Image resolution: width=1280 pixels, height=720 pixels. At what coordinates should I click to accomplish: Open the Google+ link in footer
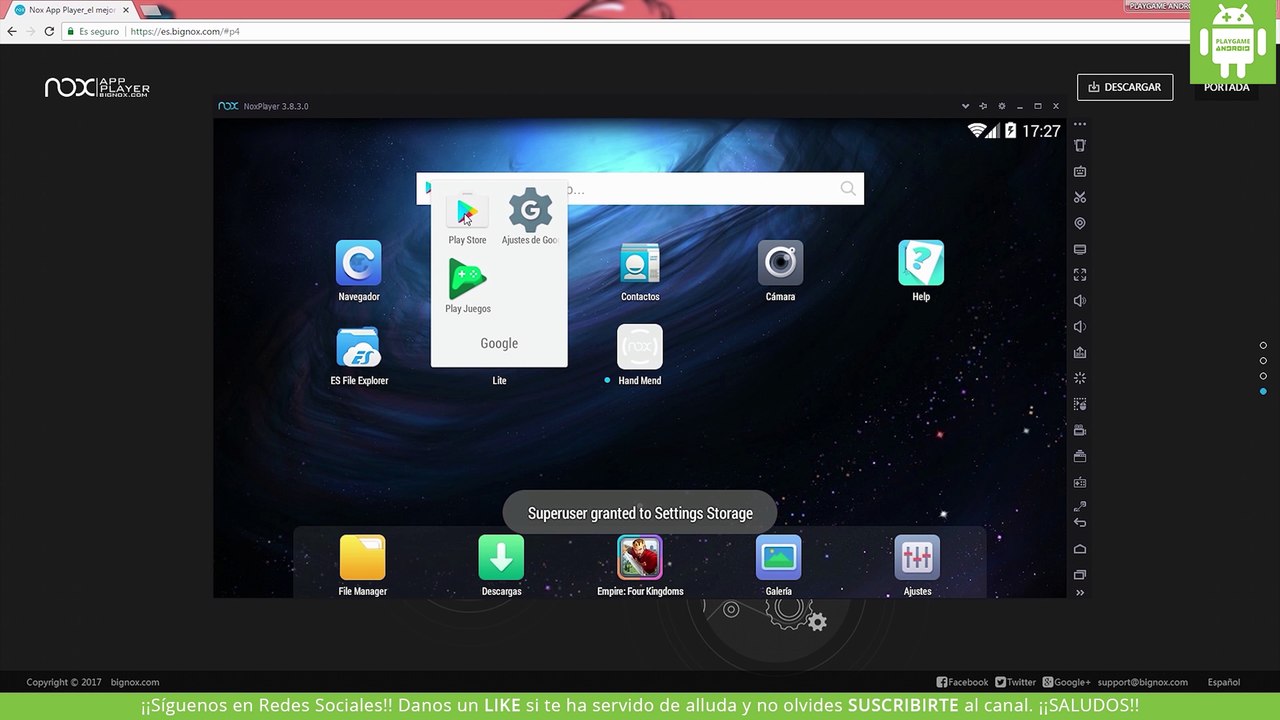click(1067, 682)
